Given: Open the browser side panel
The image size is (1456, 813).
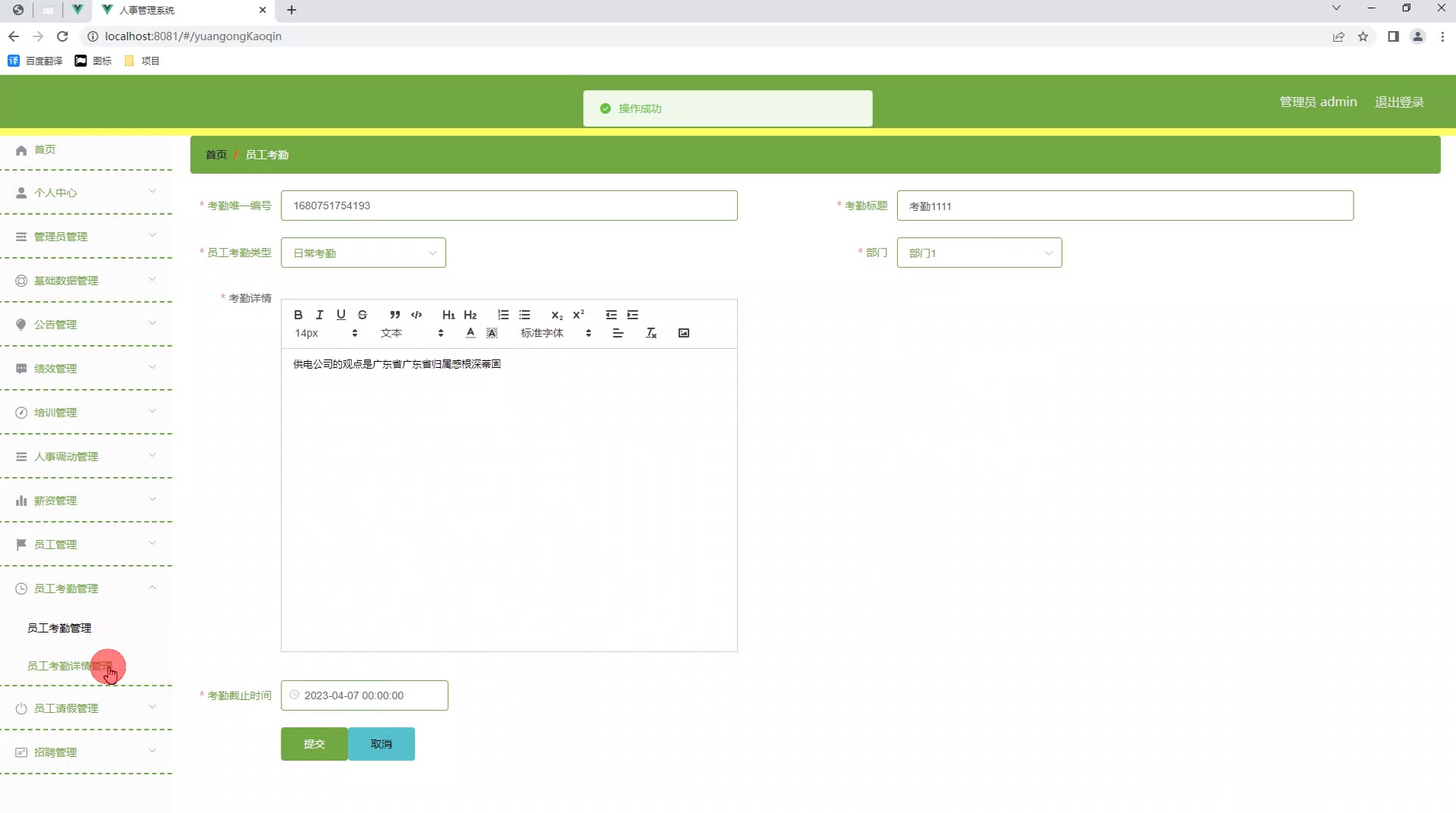Looking at the screenshot, I should click(x=1393, y=36).
